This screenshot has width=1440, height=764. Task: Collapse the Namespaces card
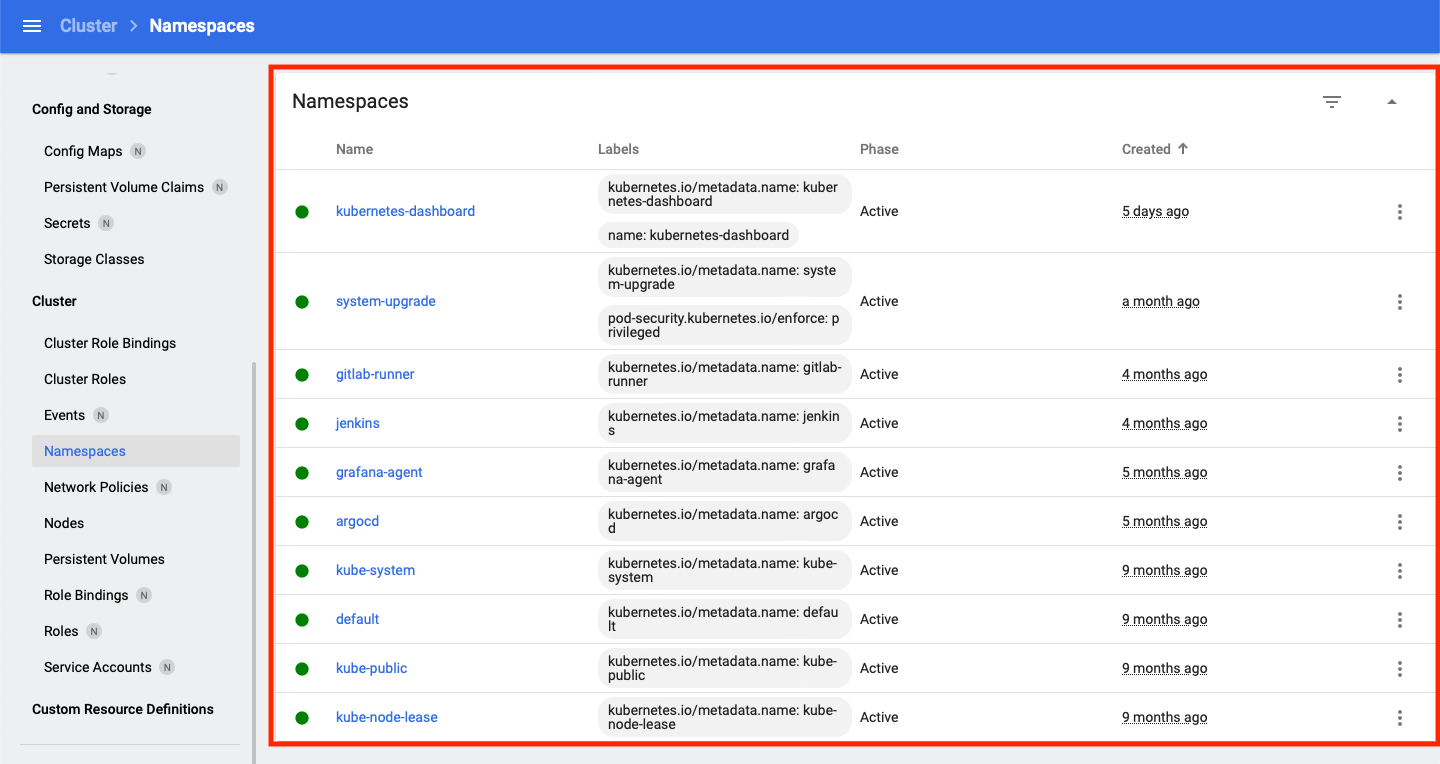point(1392,102)
